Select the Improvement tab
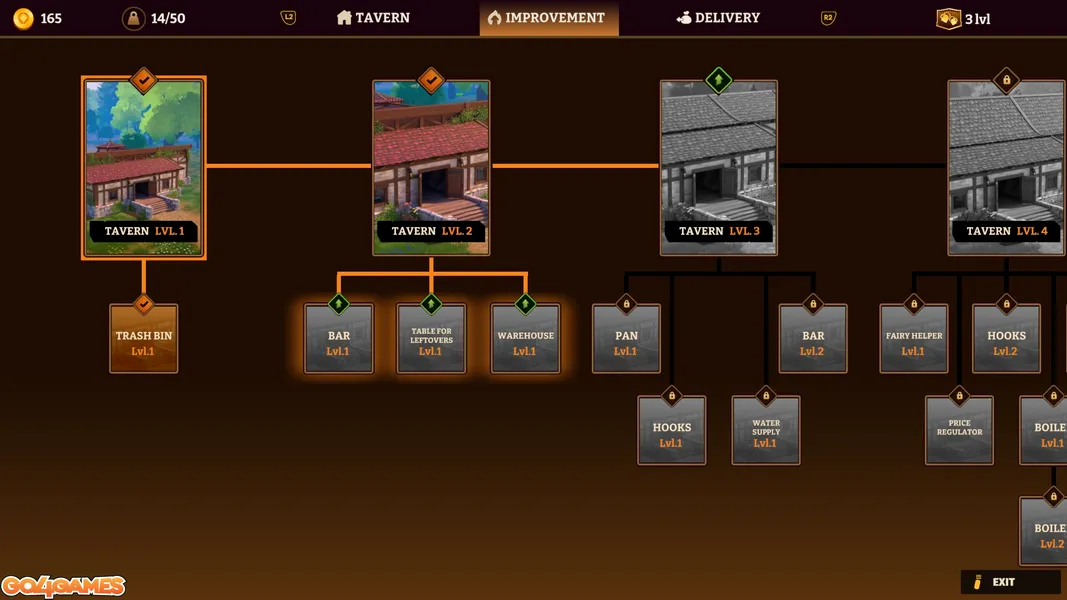This screenshot has height=600, width=1067. click(x=548, y=18)
